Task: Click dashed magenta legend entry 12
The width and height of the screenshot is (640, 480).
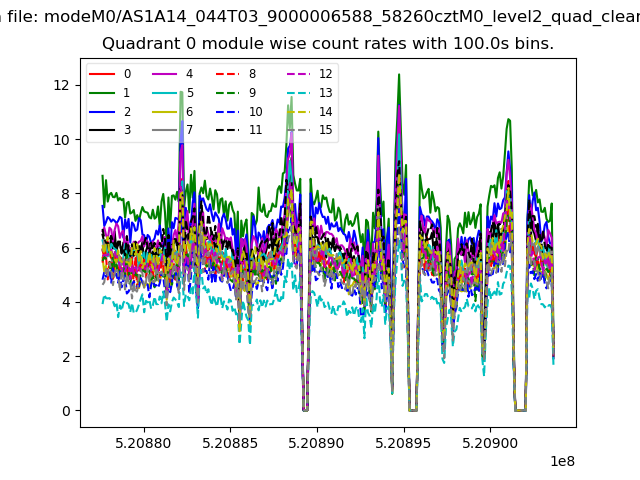Action: (x=310, y=74)
